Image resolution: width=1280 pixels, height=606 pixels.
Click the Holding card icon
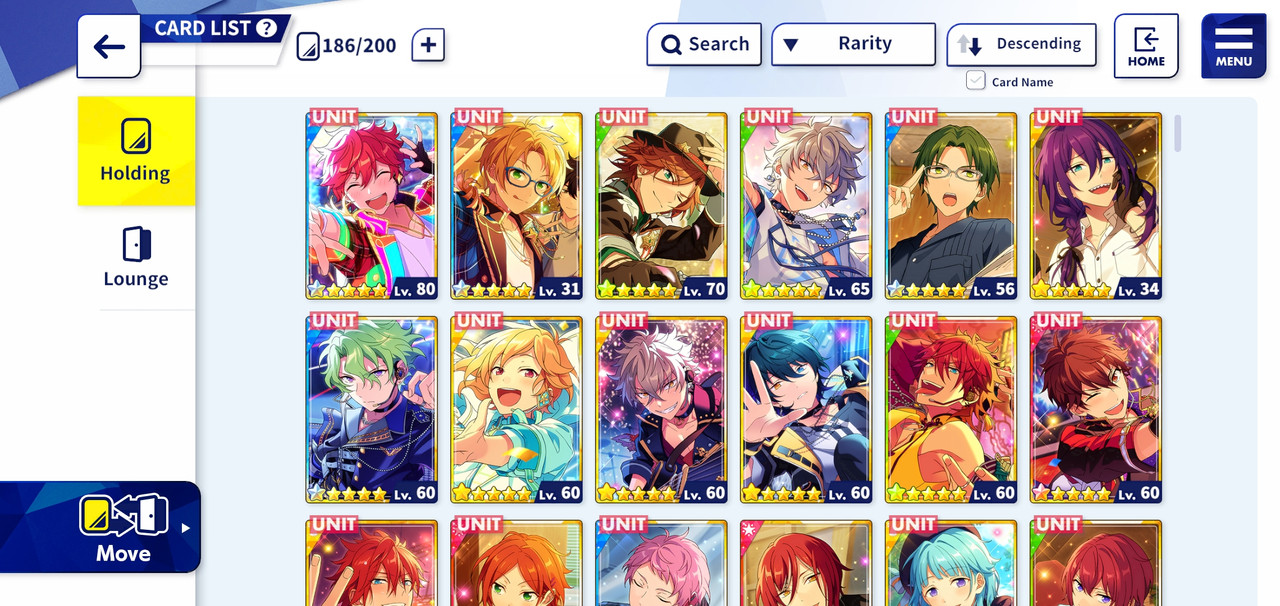(136, 135)
